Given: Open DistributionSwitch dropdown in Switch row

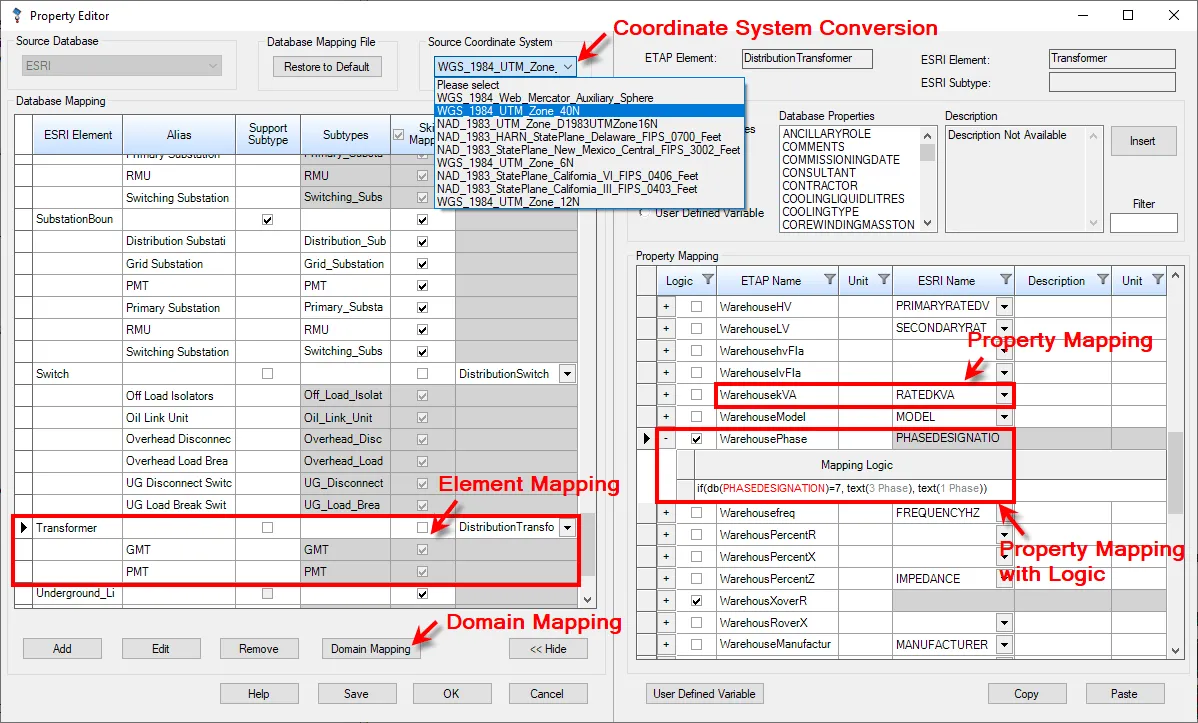Looking at the screenshot, I should (567, 374).
